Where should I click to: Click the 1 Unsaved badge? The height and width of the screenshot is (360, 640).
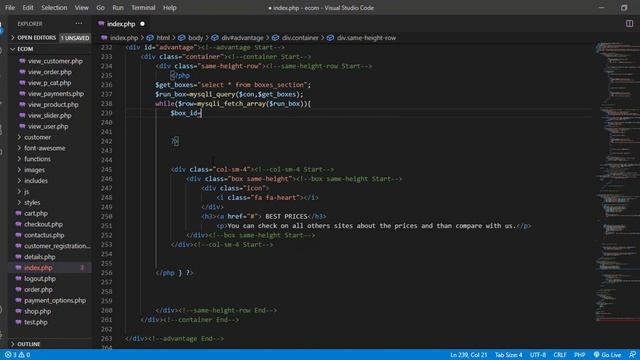pos(75,38)
